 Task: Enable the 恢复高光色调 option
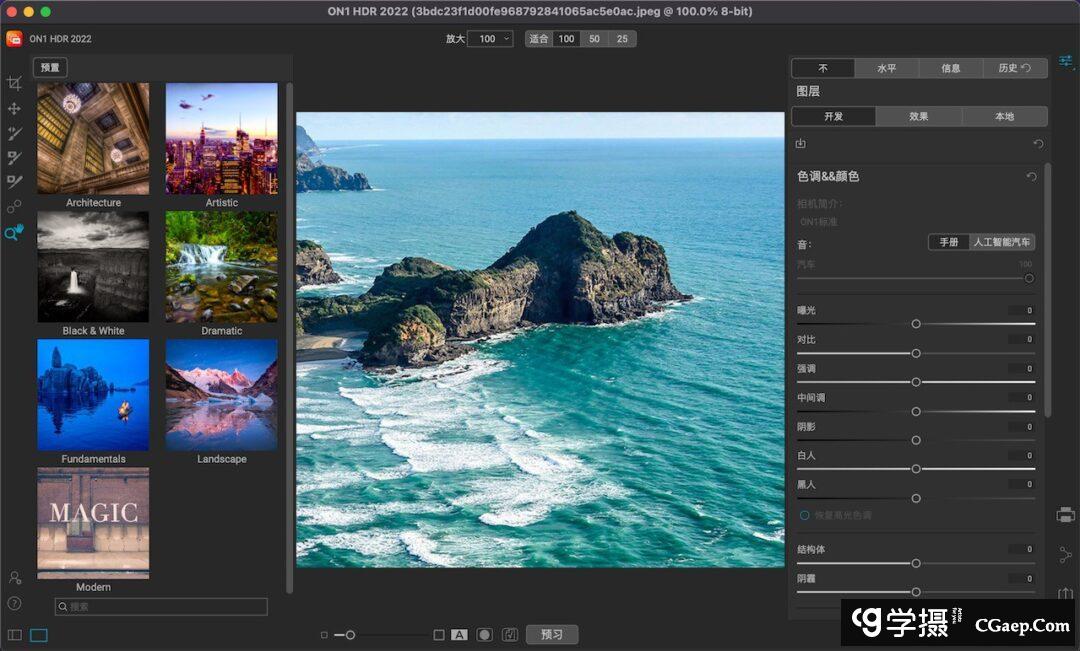804,515
